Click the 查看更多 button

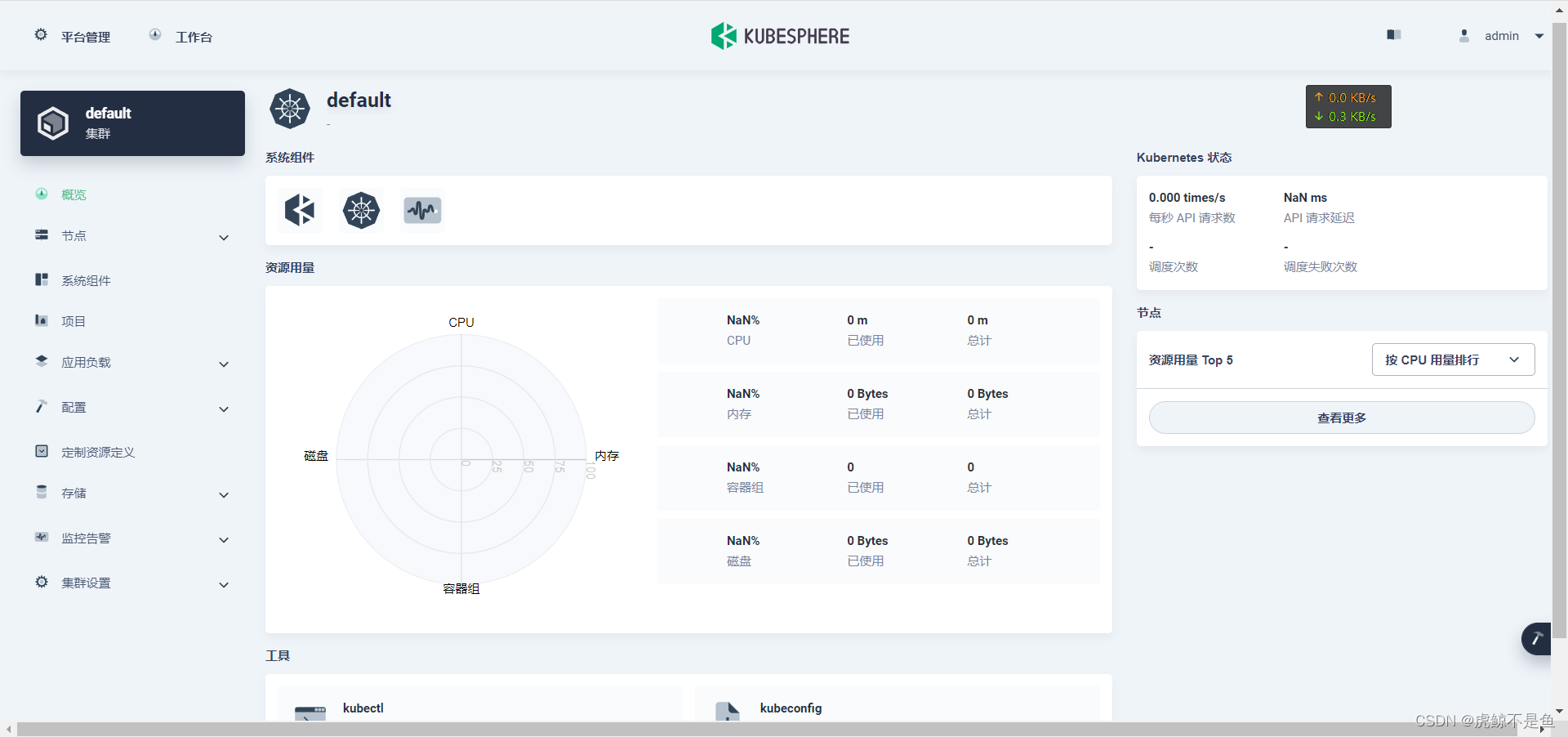click(x=1342, y=418)
